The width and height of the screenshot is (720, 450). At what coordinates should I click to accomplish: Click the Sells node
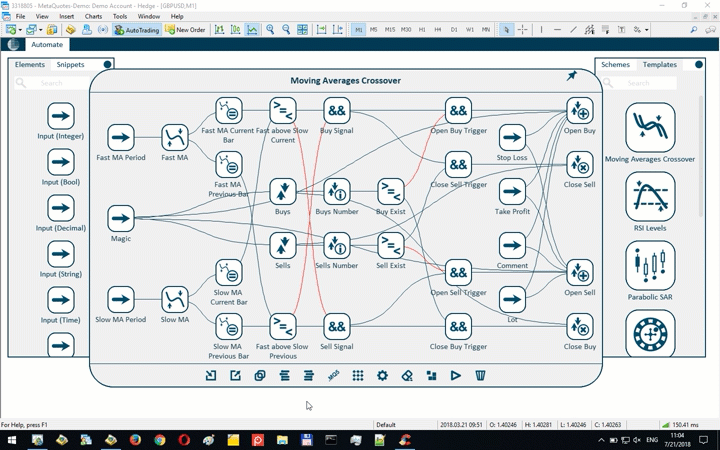[283, 246]
